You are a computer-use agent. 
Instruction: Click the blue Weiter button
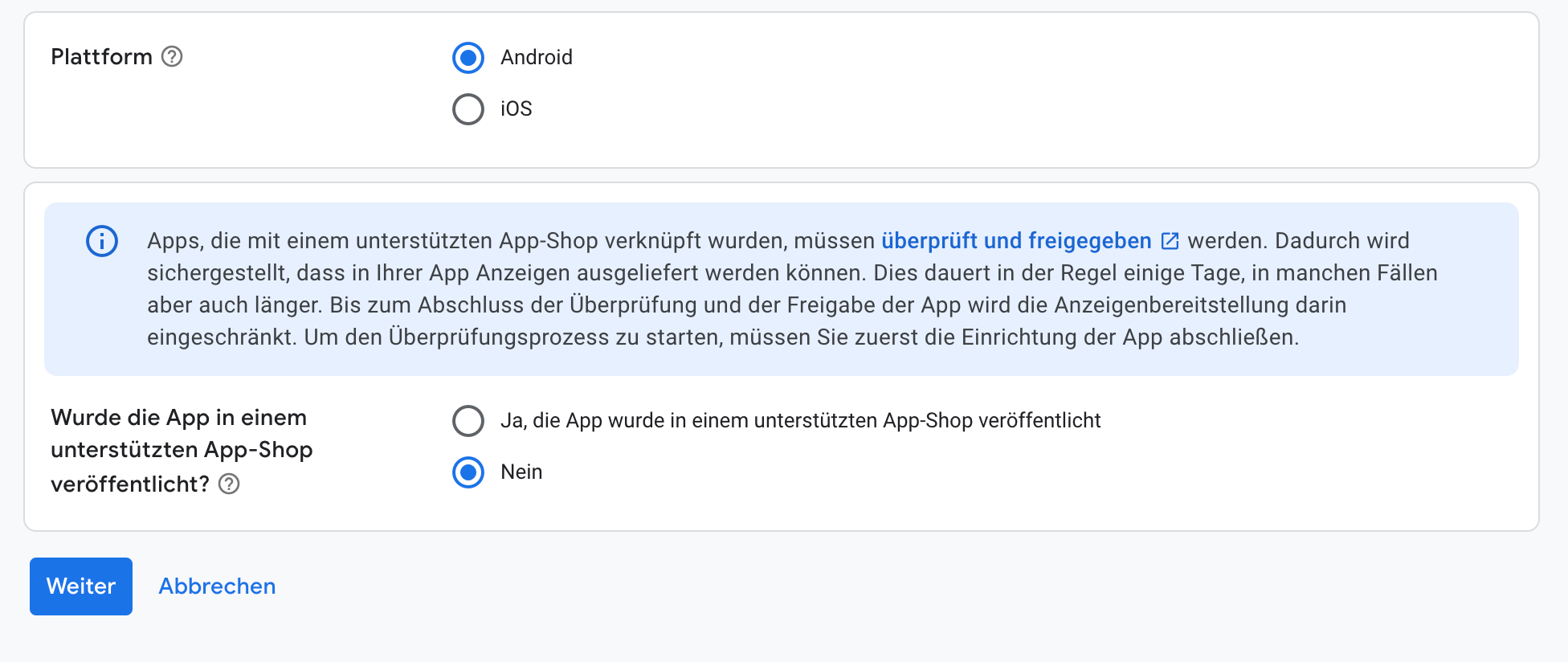click(81, 586)
